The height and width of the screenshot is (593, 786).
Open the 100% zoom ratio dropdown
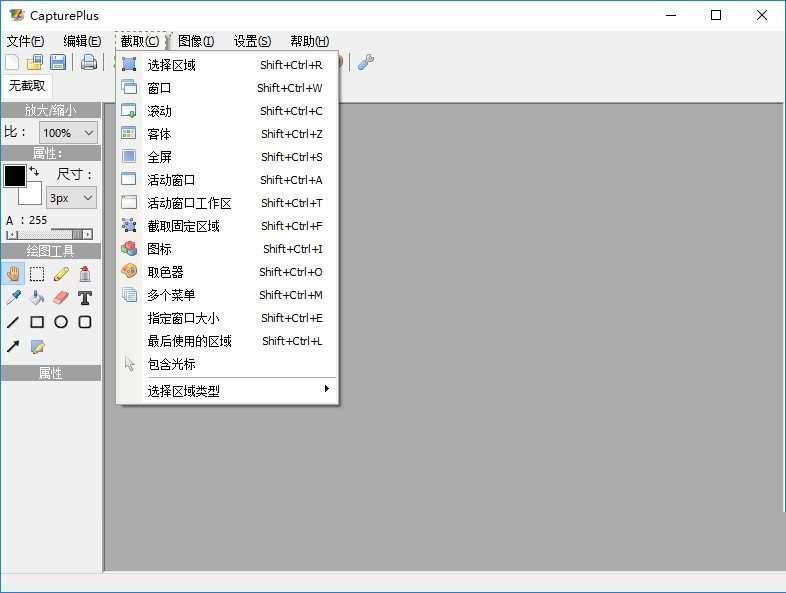click(68, 133)
